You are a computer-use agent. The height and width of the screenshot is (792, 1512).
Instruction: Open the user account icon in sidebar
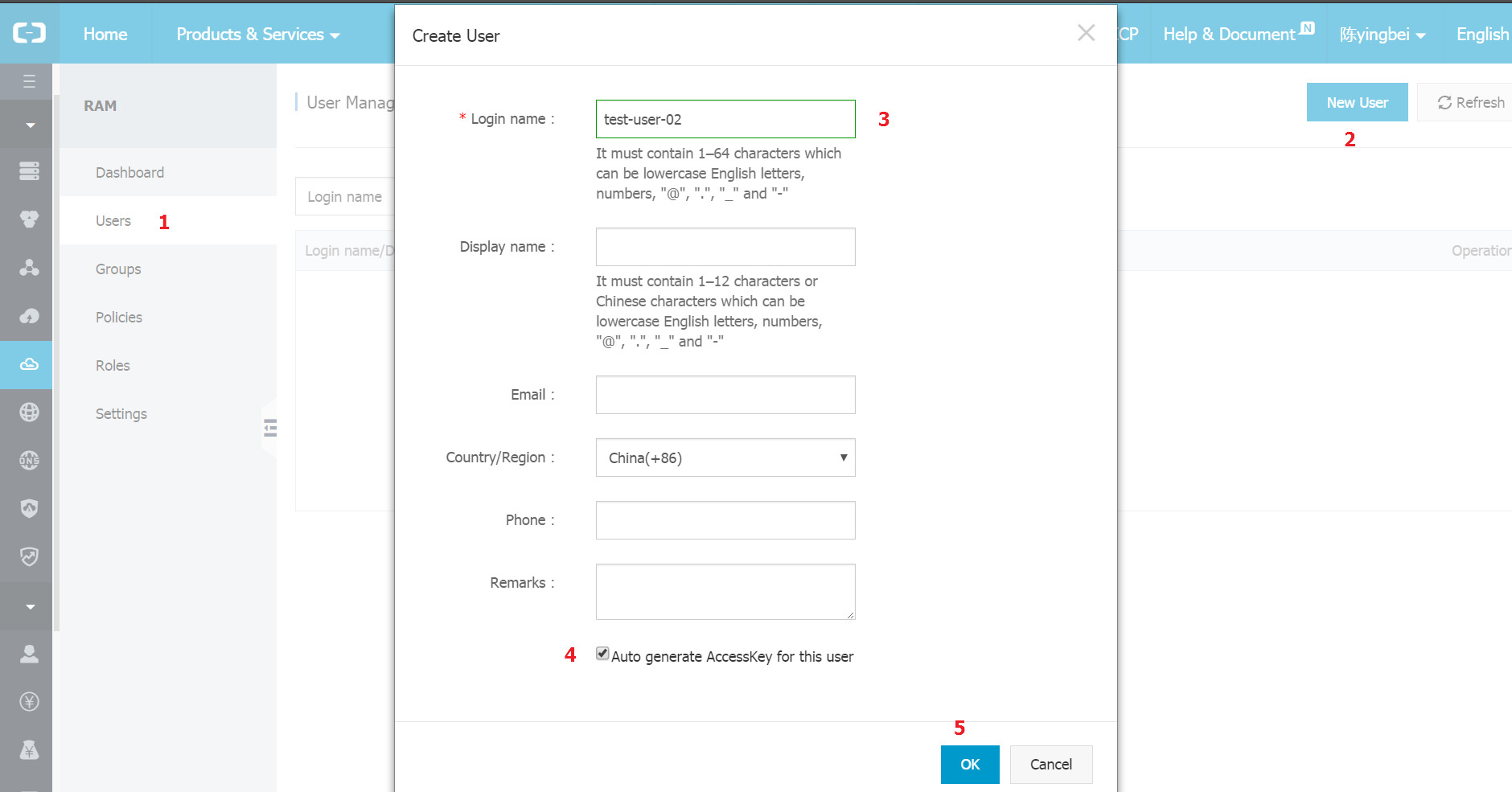pos(29,654)
